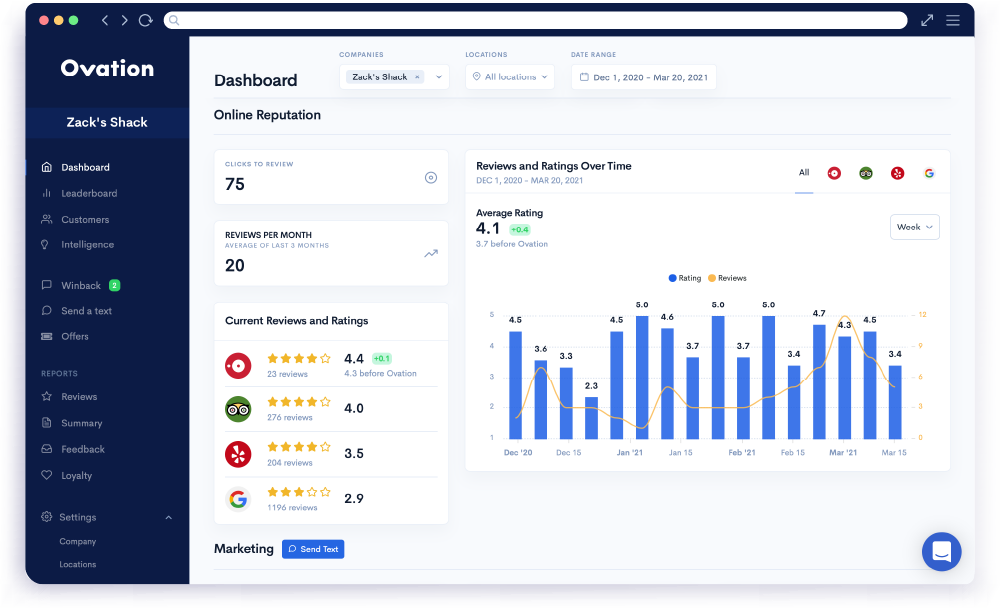1000x608 pixels.
Task: Click the Yelp 3.5 star rating
Action: pos(298,447)
